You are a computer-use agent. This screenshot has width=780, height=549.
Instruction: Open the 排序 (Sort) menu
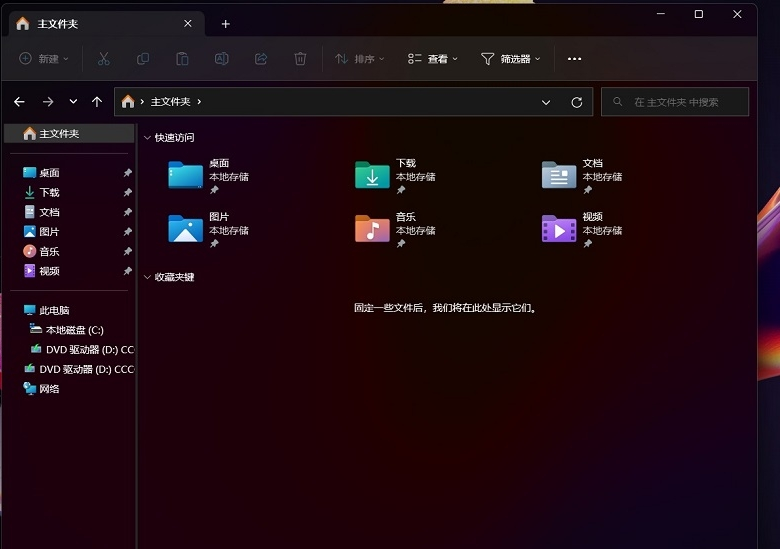360,59
